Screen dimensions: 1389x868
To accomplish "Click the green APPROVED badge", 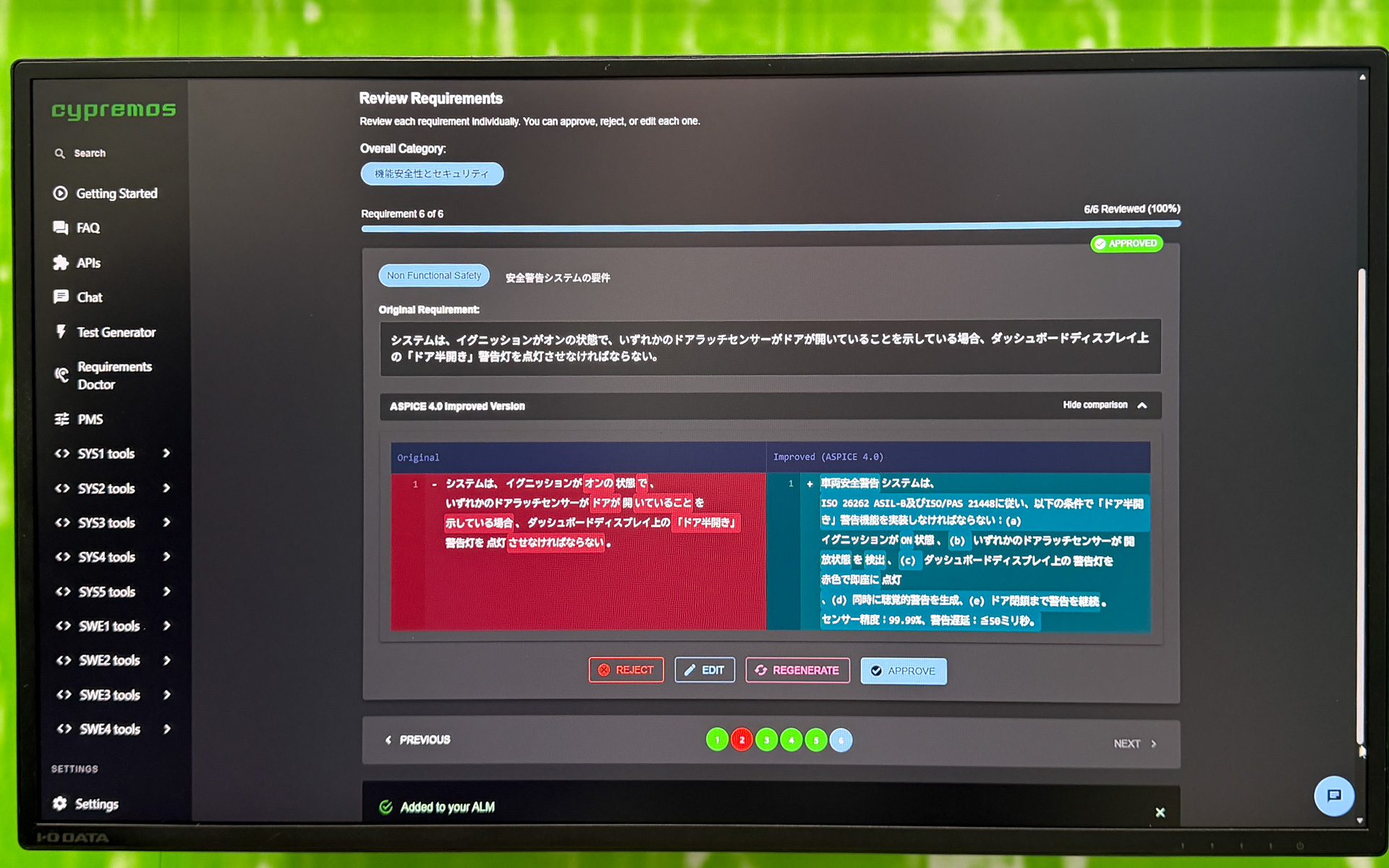I will point(1126,244).
